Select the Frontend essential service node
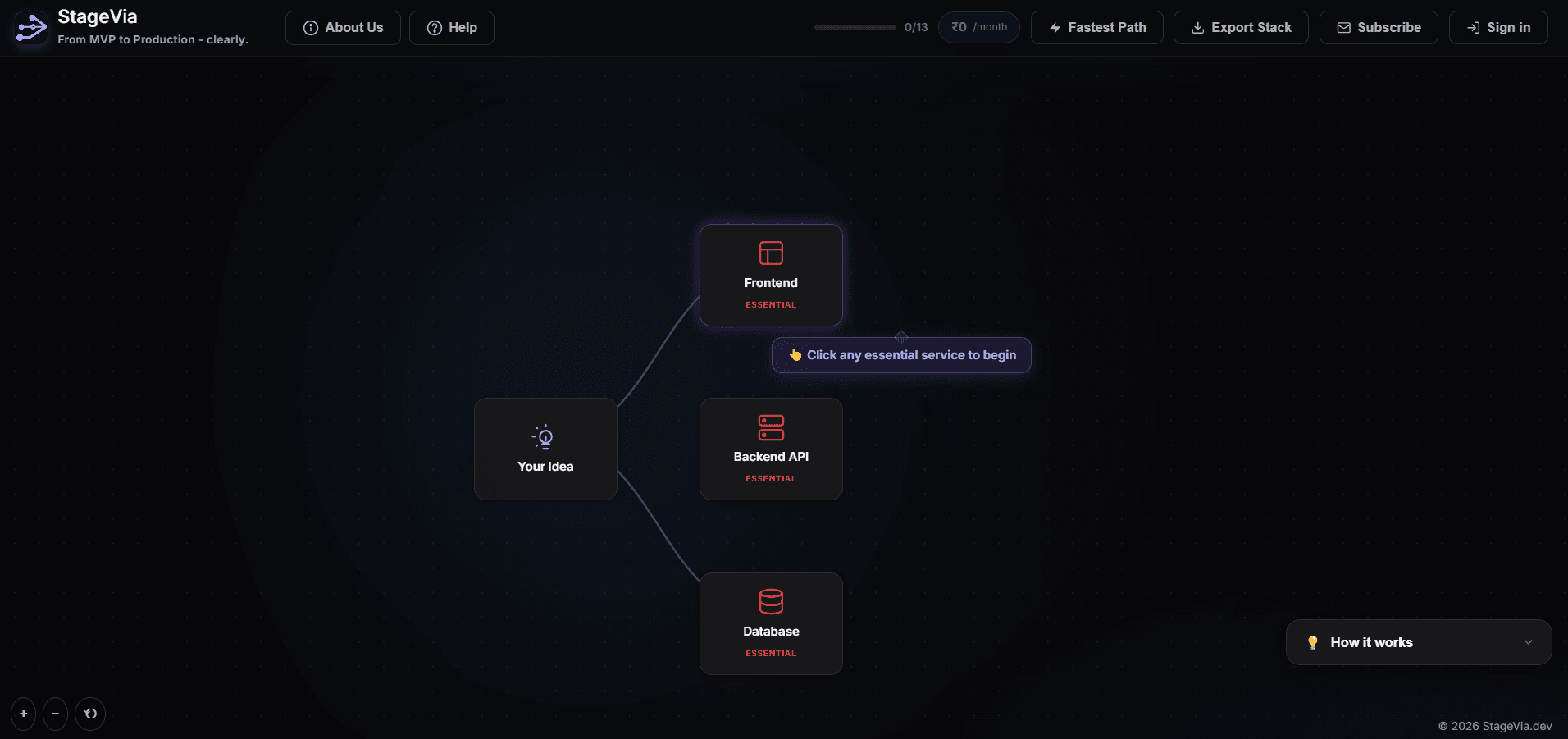Viewport: 1568px width, 739px height. (770, 274)
